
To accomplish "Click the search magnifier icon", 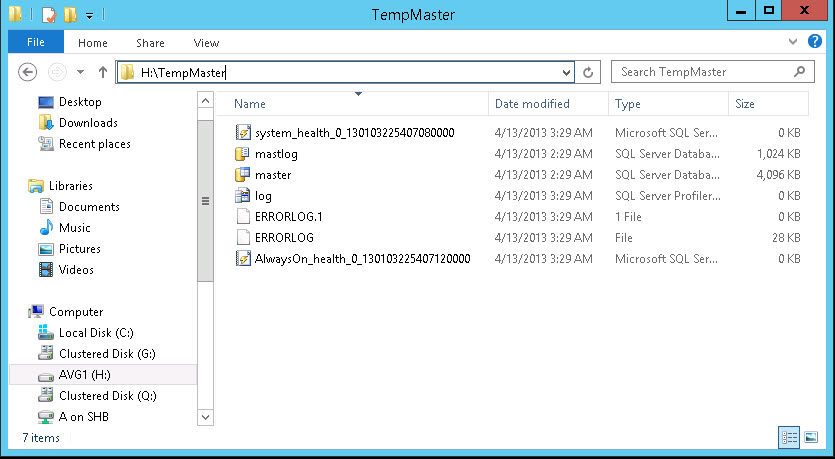I will click(799, 71).
